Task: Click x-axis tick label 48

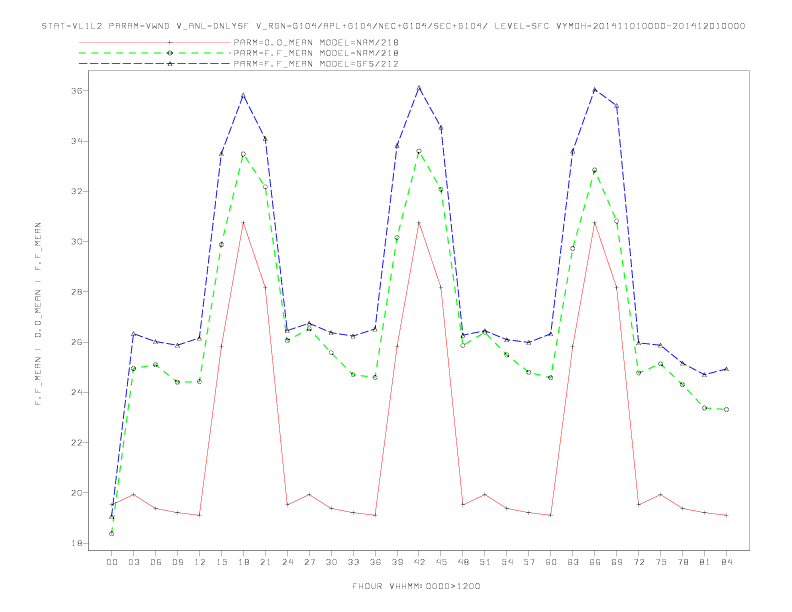Action: pyautogui.click(x=463, y=562)
